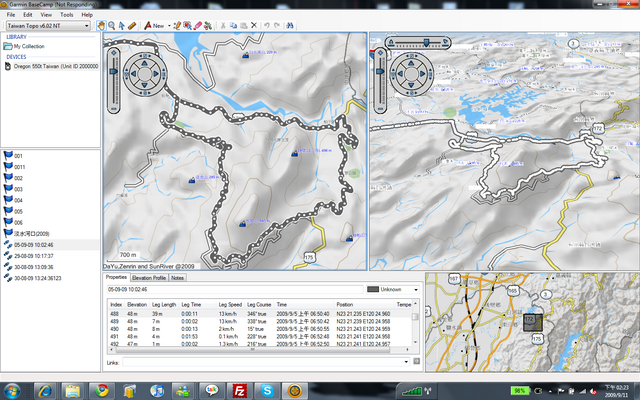The width and height of the screenshot is (640, 400).
Task: Redo the last action
Action: tap(277, 26)
